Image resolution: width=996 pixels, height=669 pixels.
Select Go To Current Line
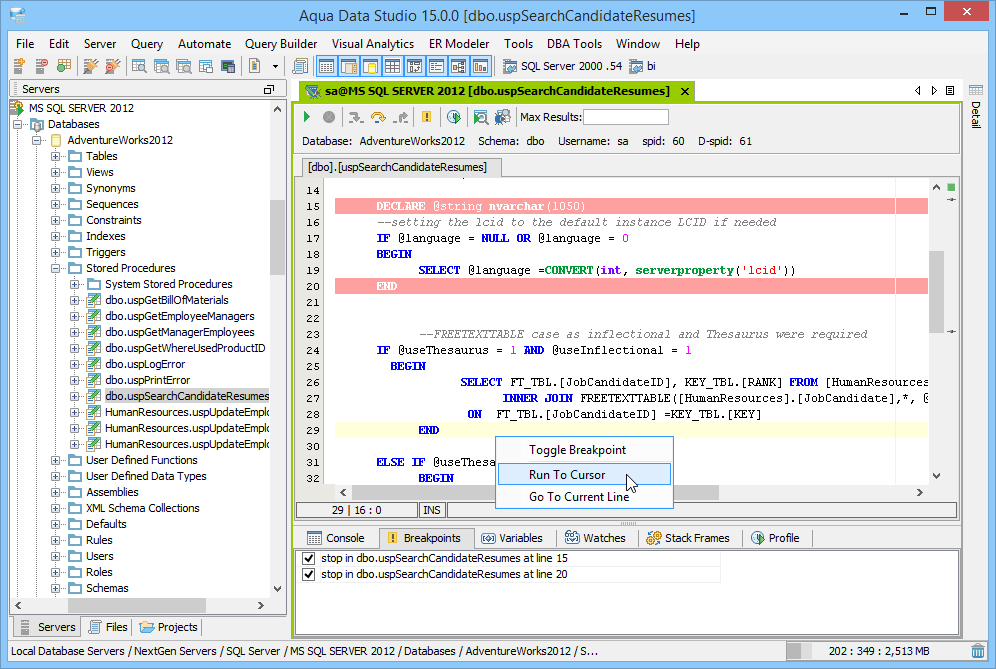point(584,497)
